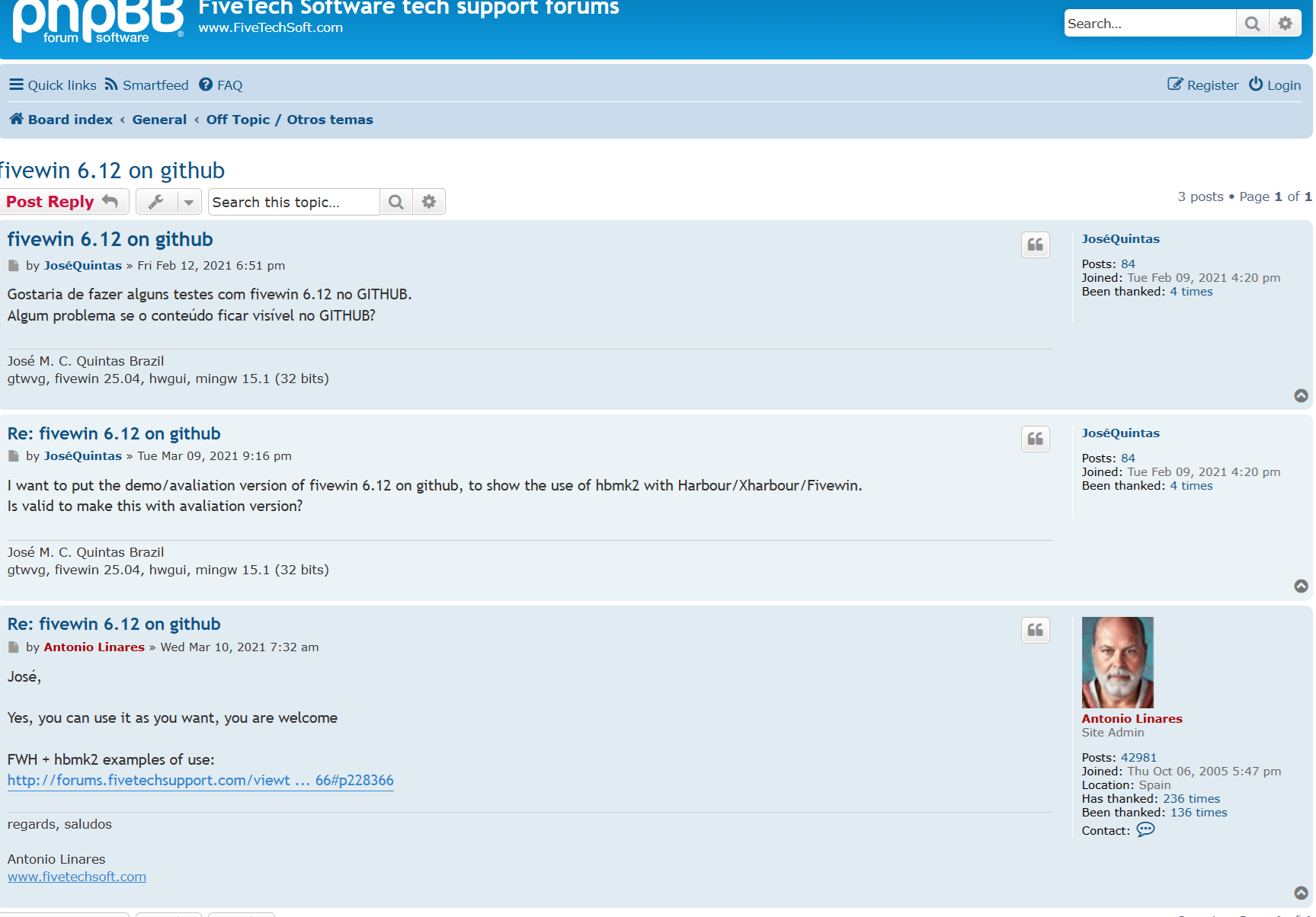This screenshot has width=1316, height=917.
Task: Click top arrow icon on last post
Action: coord(1301,893)
